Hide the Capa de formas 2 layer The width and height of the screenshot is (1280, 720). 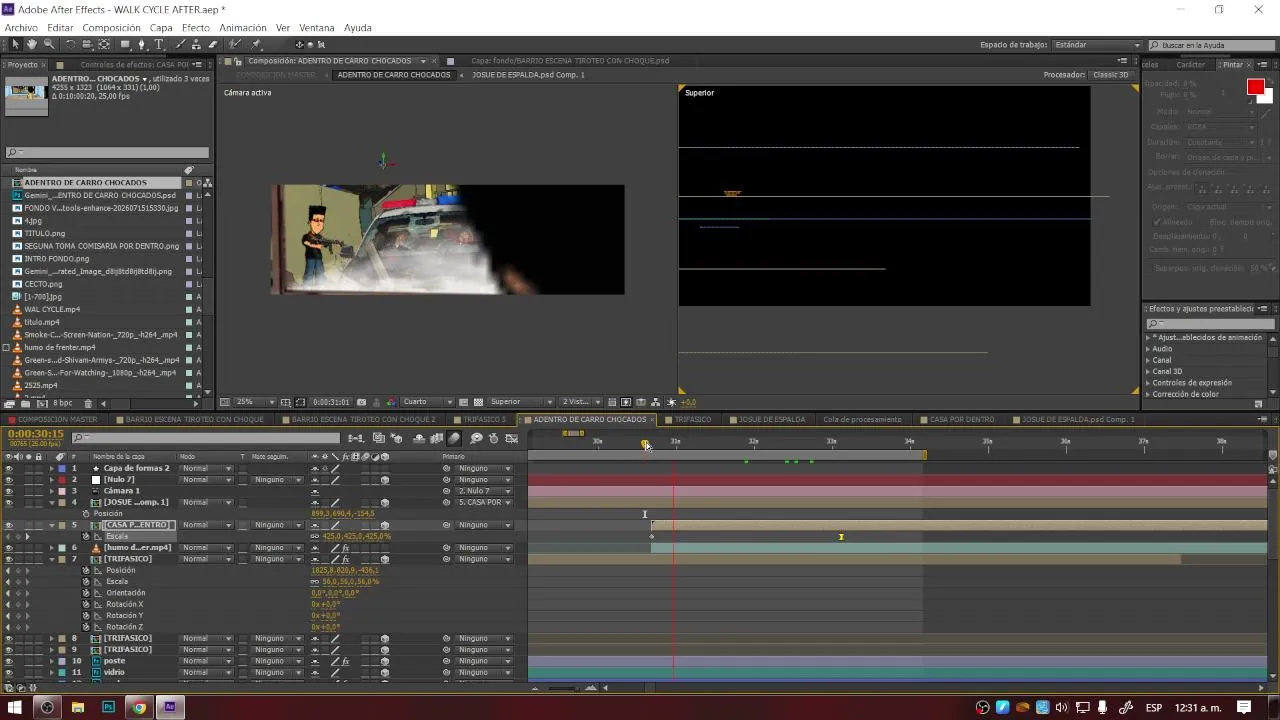[x=9, y=468]
